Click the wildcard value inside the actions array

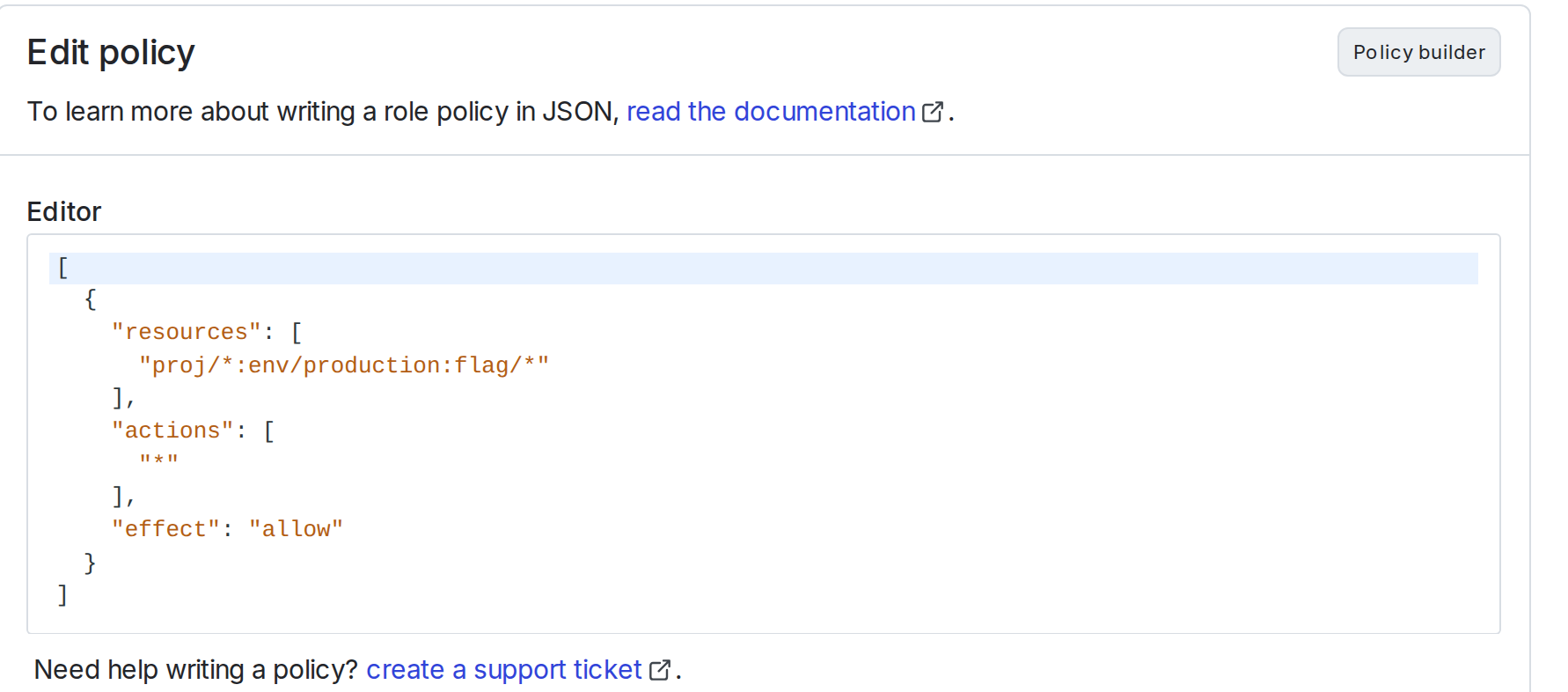click(x=160, y=462)
